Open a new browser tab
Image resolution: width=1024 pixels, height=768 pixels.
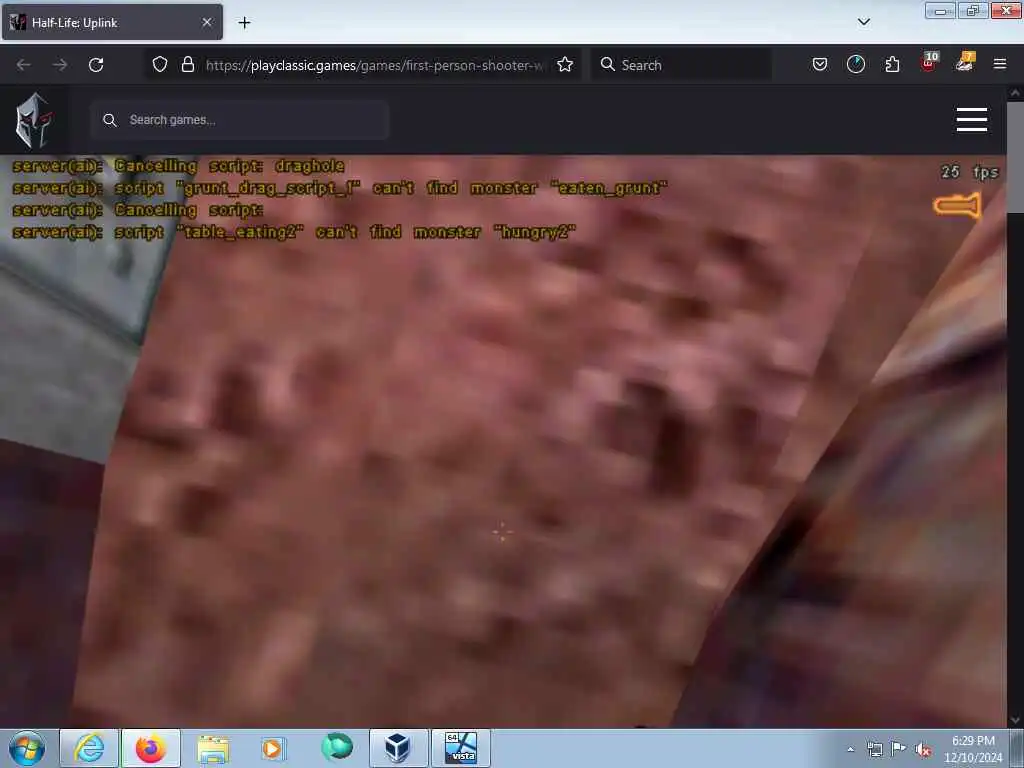(x=244, y=23)
